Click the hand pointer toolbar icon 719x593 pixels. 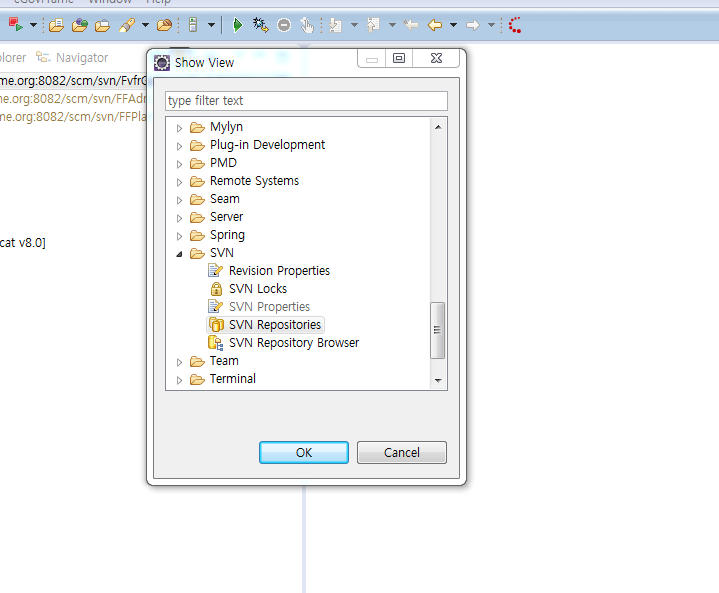[x=307, y=25]
